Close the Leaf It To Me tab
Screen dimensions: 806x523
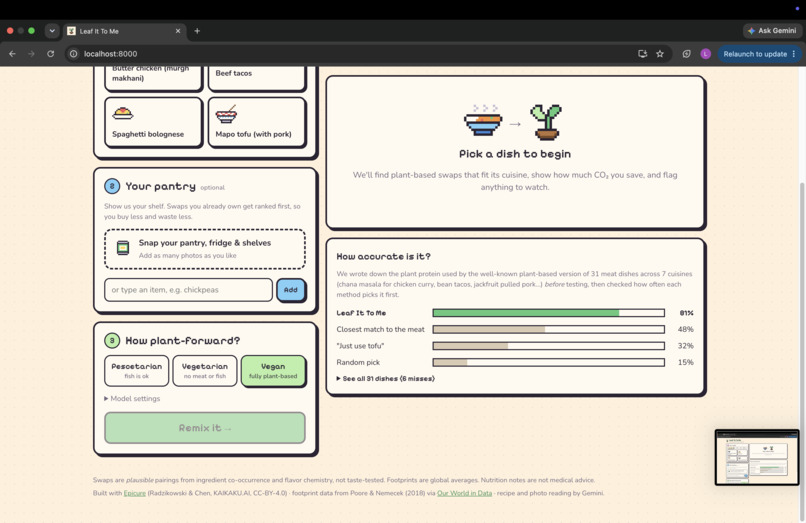point(178,31)
